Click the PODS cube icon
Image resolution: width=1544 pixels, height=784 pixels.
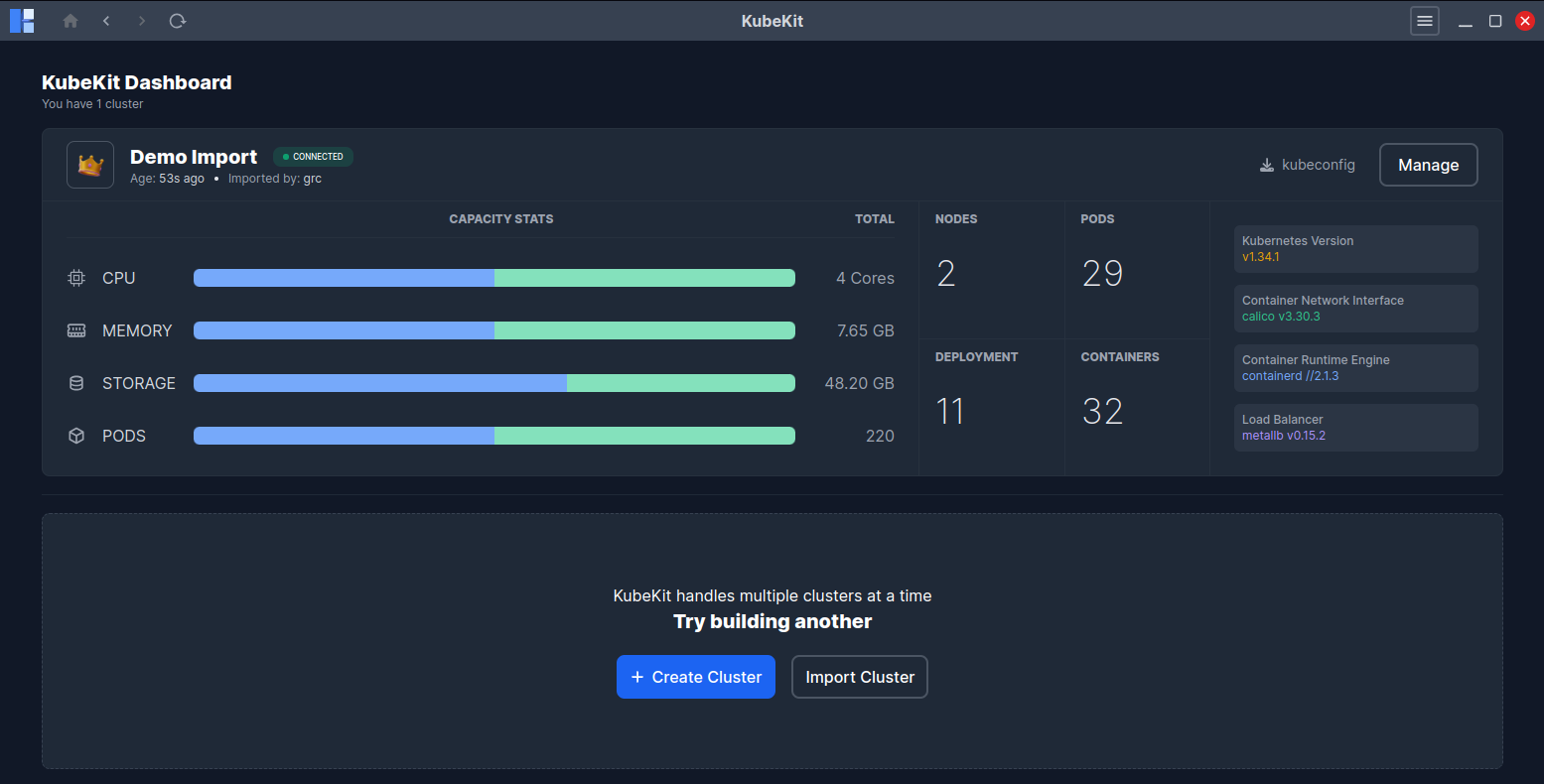(x=75, y=435)
